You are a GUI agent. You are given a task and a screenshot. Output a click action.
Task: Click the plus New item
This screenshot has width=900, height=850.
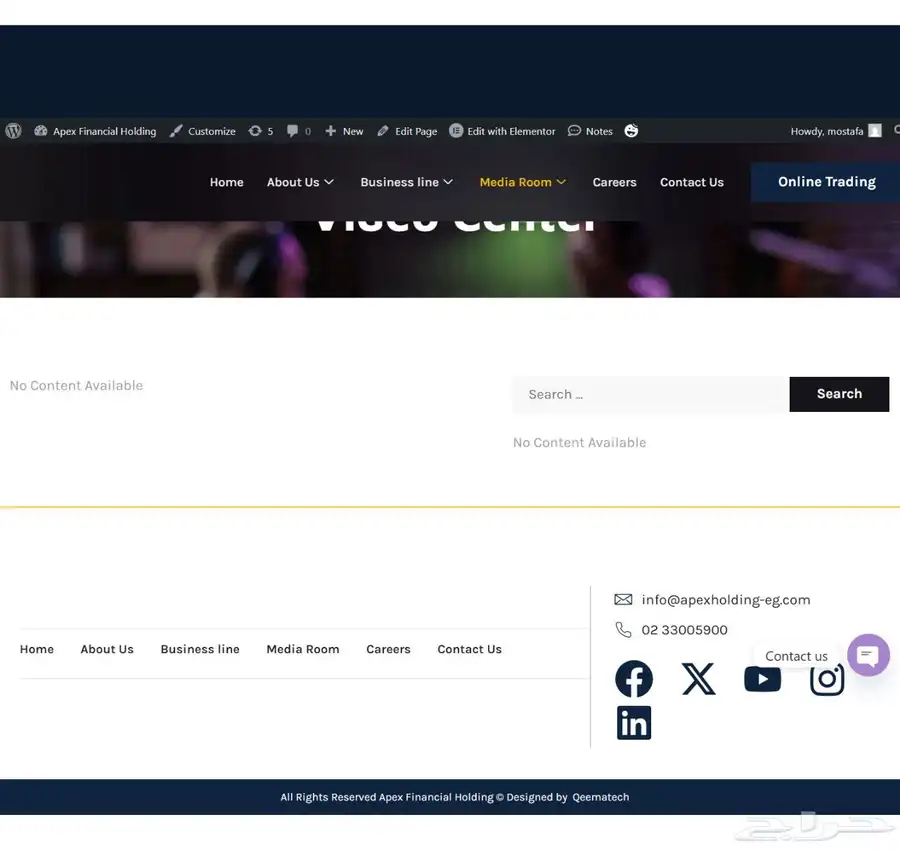344,131
